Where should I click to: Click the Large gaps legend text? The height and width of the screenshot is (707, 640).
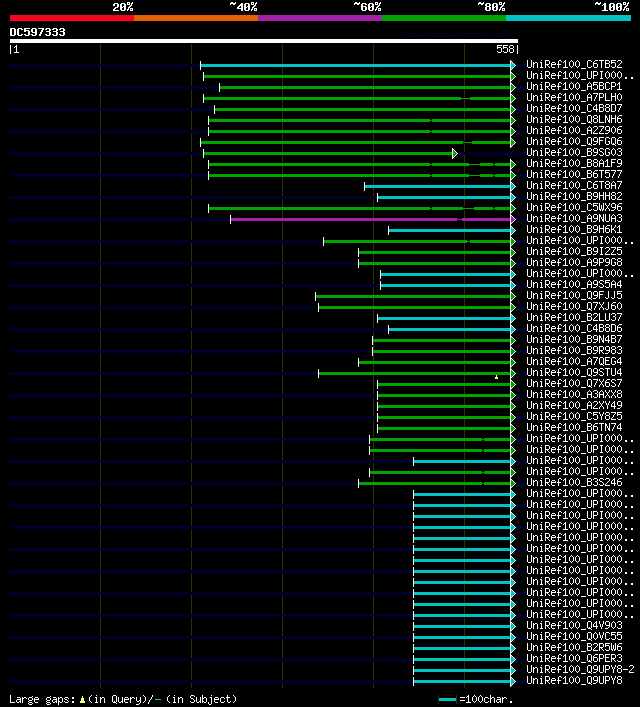click(42, 699)
